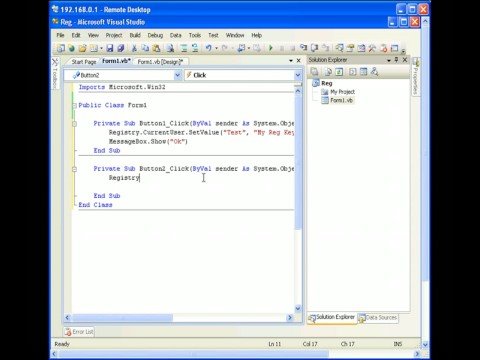Open the Solution Explorer window from the main toolbar
Screen dimensions: 480x360
(x=339, y=48)
